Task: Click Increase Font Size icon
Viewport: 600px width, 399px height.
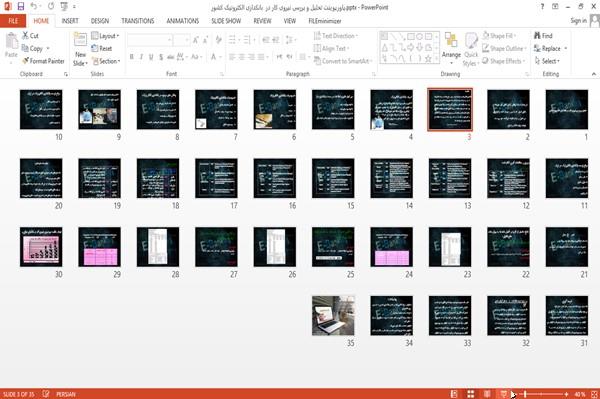Action: coord(196,39)
